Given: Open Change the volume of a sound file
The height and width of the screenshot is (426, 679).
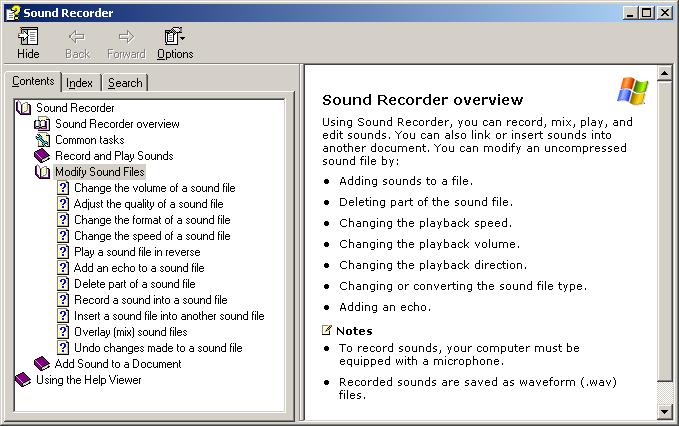Looking at the screenshot, I should coord(155,188).
